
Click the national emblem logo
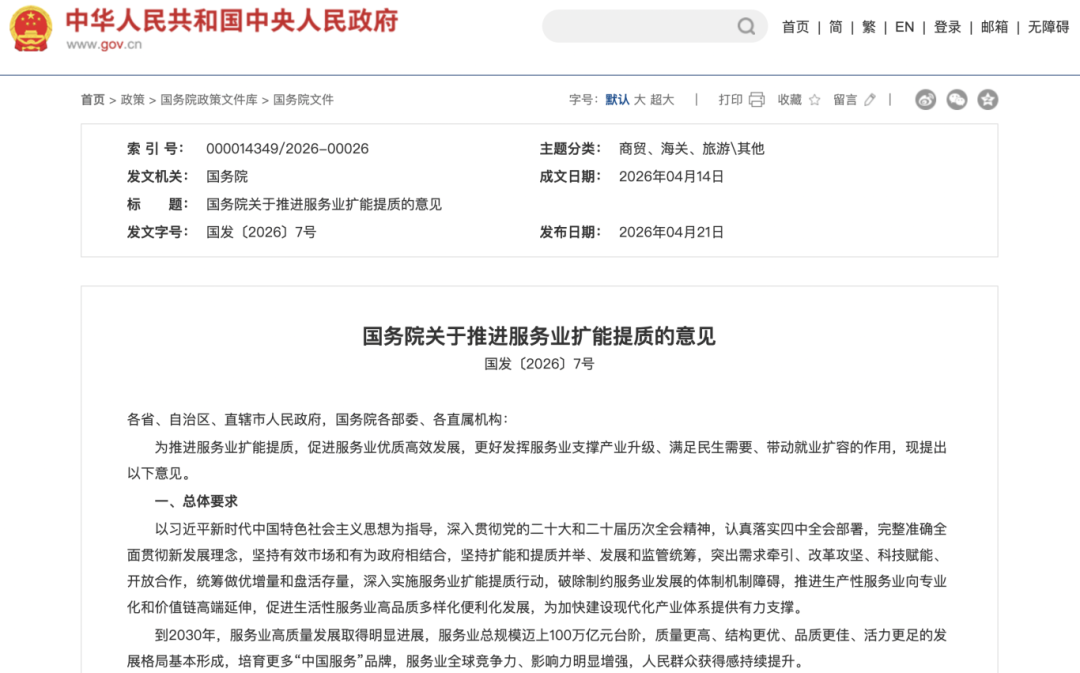click(31, 28)
